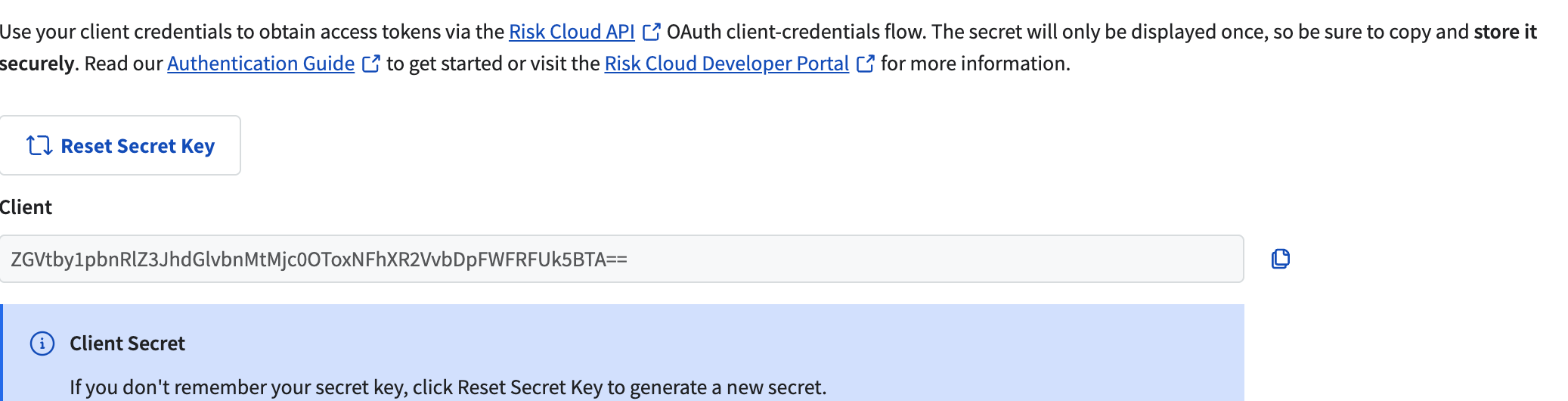
Task: Click the info icon beside Client Secret
Action: (x=41, y=344)
